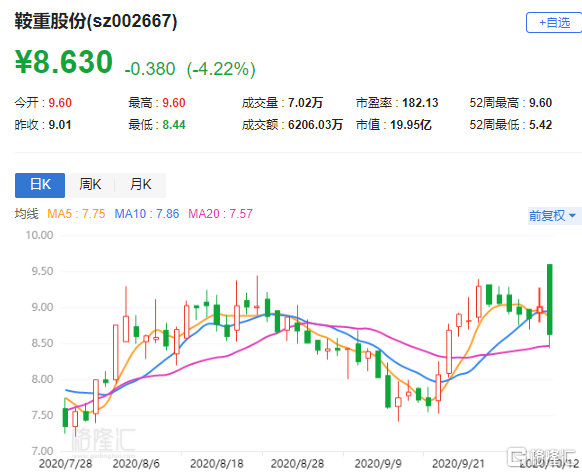
Task: Click the 均线 moving-average label
Action: point(26,214)
